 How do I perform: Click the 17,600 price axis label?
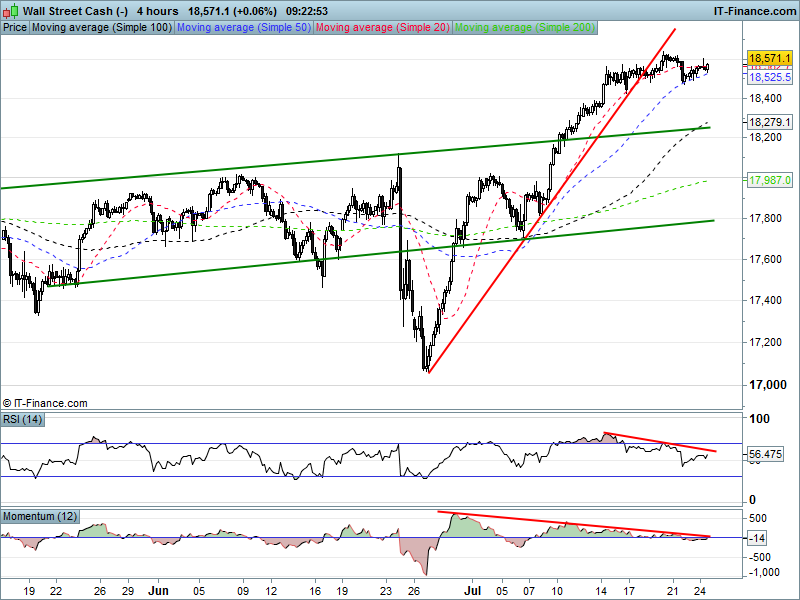(x=765, y=259)
